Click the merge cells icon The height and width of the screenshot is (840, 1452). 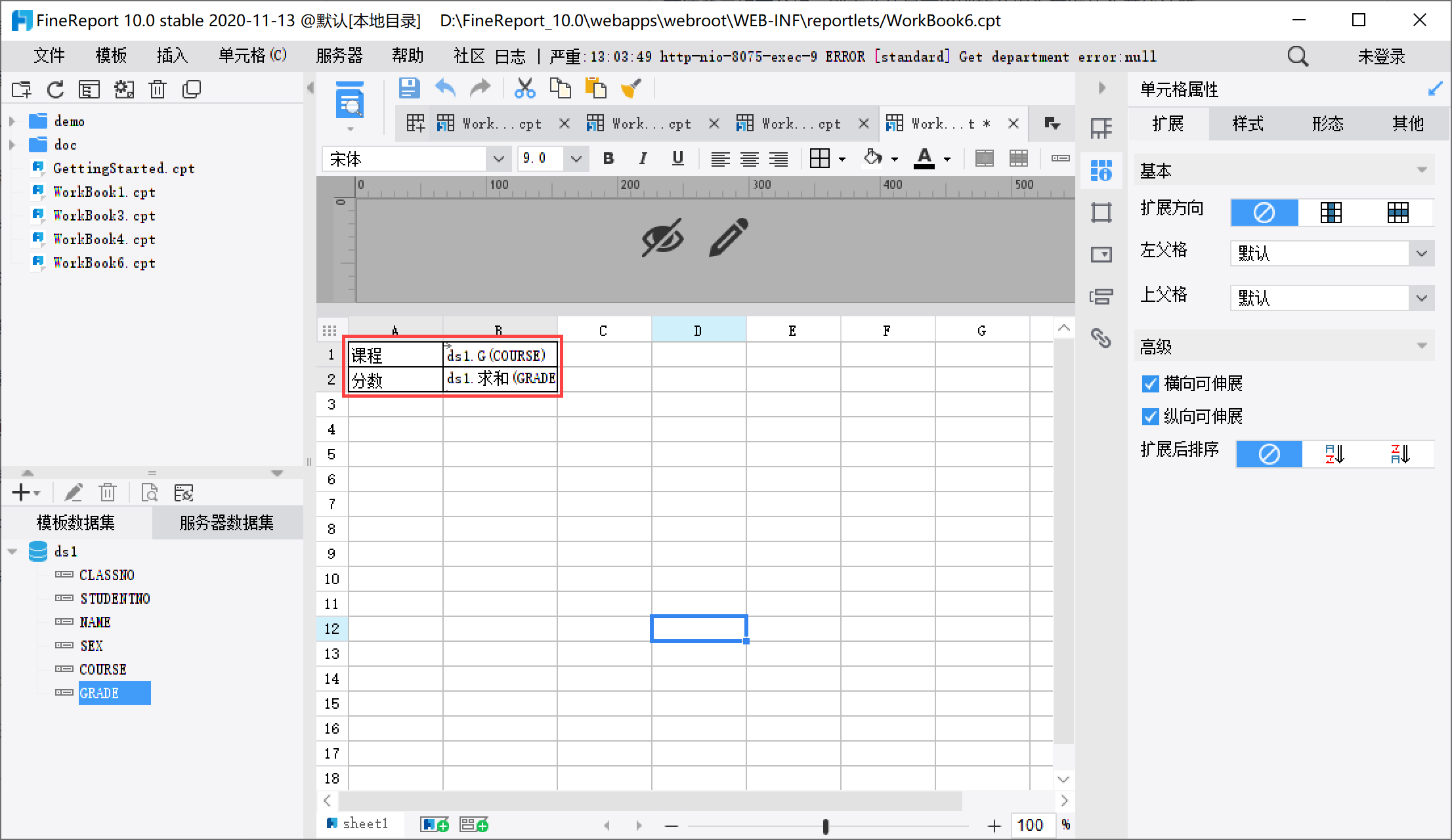984,159
